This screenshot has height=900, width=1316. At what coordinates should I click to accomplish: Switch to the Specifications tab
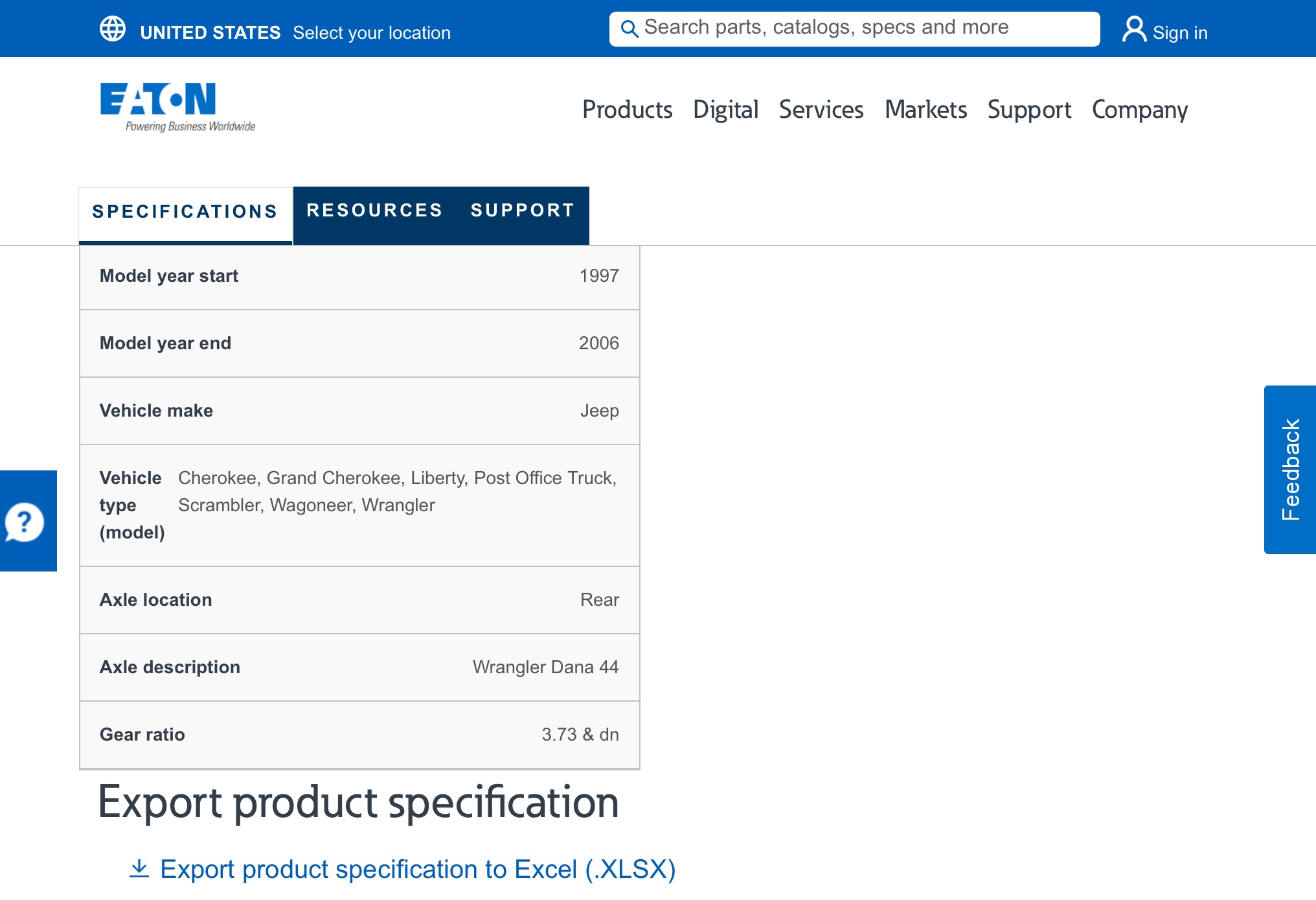pyautogui.click(x=185, y=212)
